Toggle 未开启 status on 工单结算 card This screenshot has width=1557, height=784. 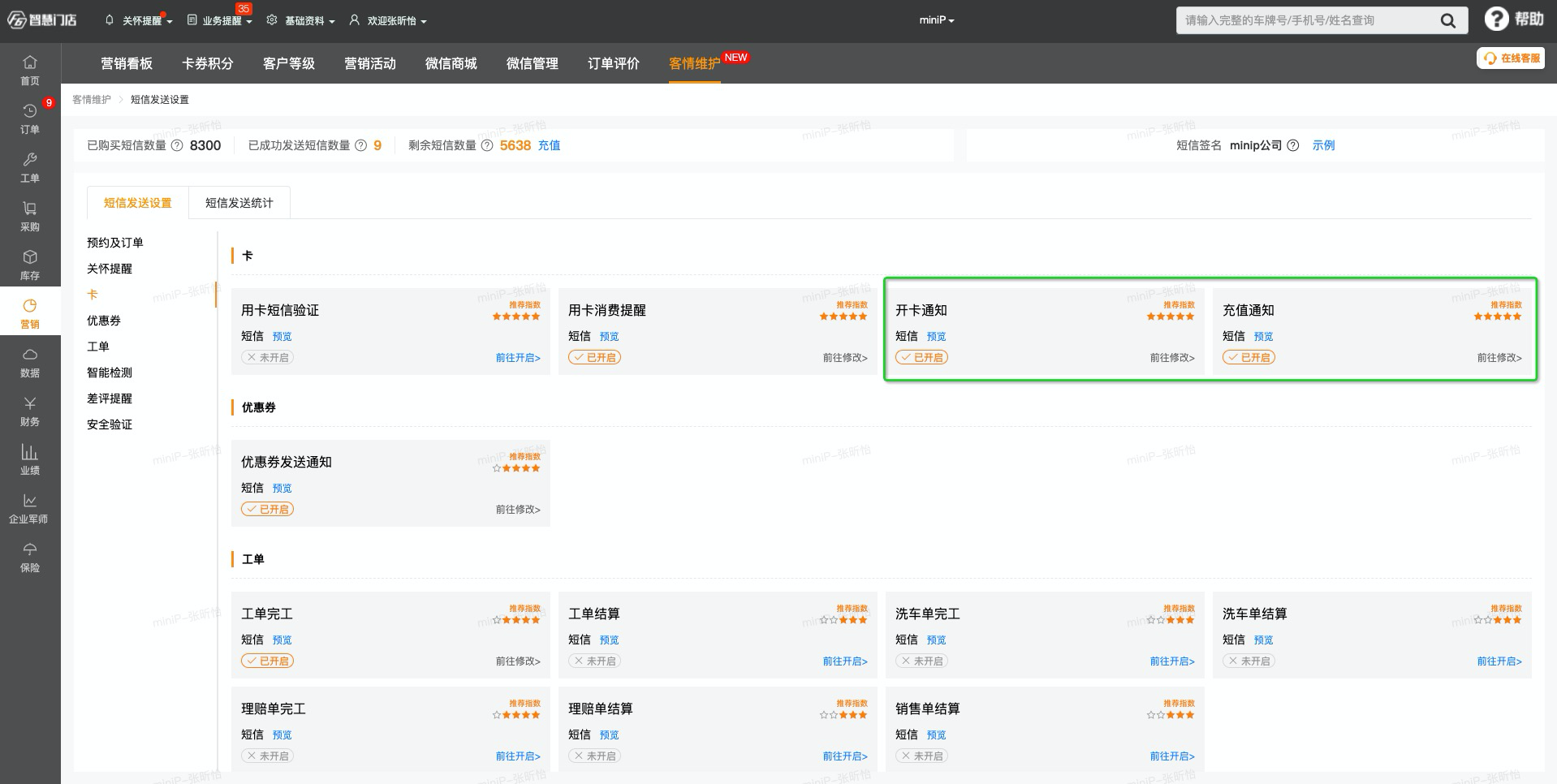[x=595, y=661]
